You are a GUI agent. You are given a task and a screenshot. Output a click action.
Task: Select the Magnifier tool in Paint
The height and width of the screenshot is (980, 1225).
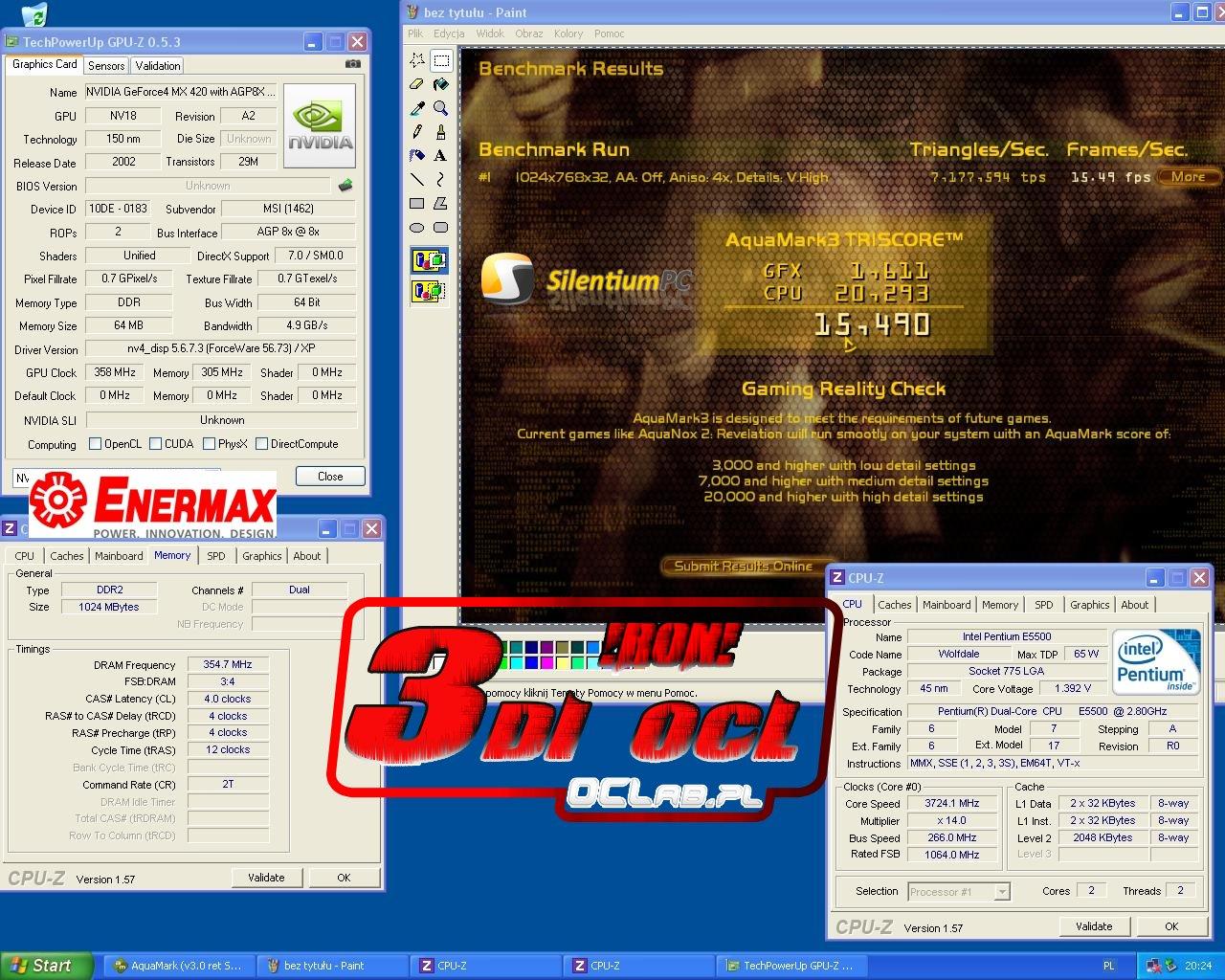pyautogui.click(x=440, y=108)
